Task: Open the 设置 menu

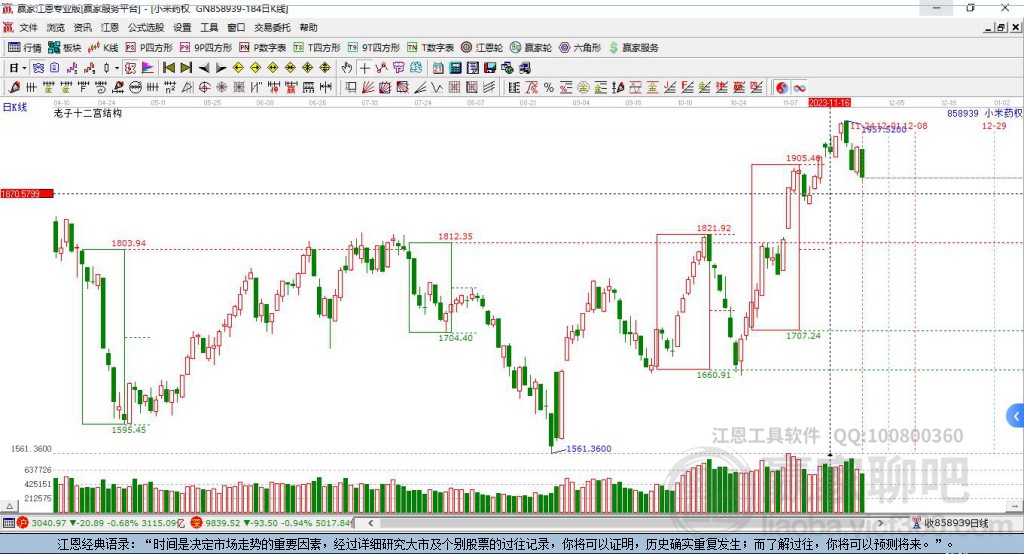Action: 182,27
